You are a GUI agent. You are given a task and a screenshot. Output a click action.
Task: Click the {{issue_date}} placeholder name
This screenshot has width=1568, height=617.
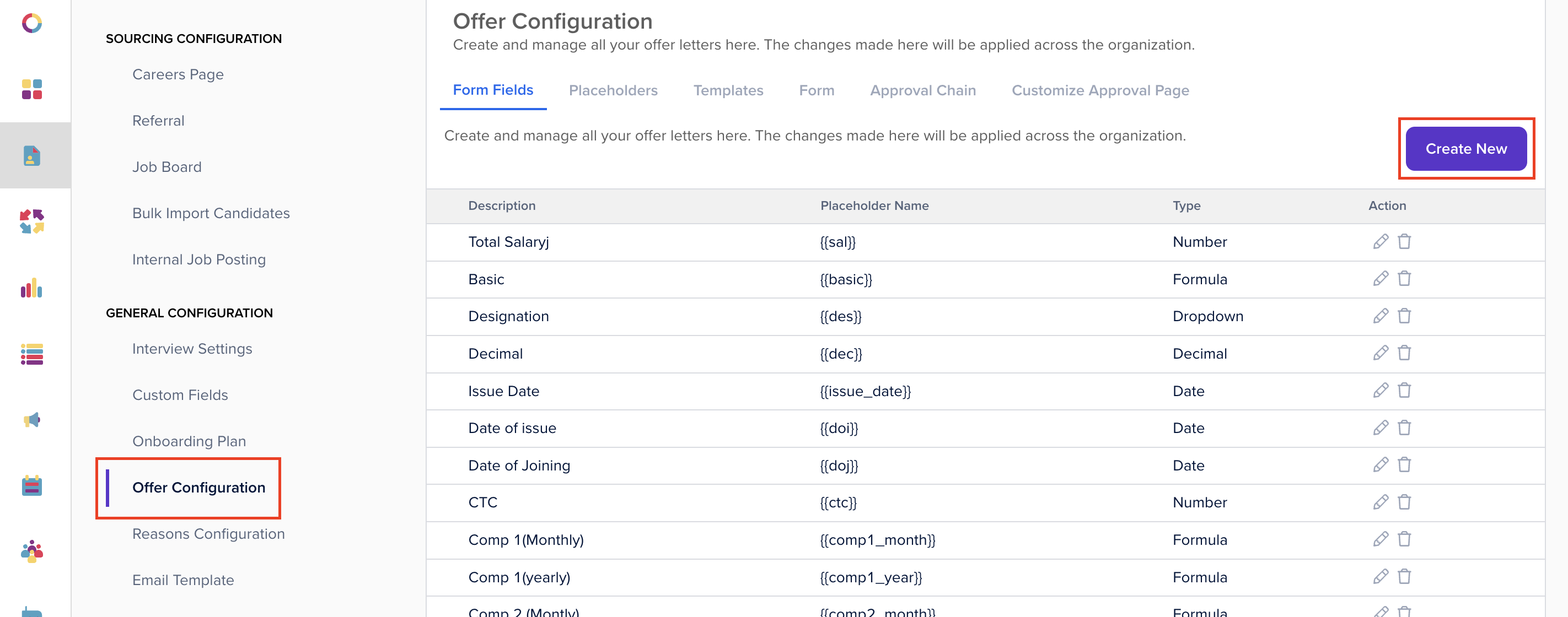[x=865, y=391]
